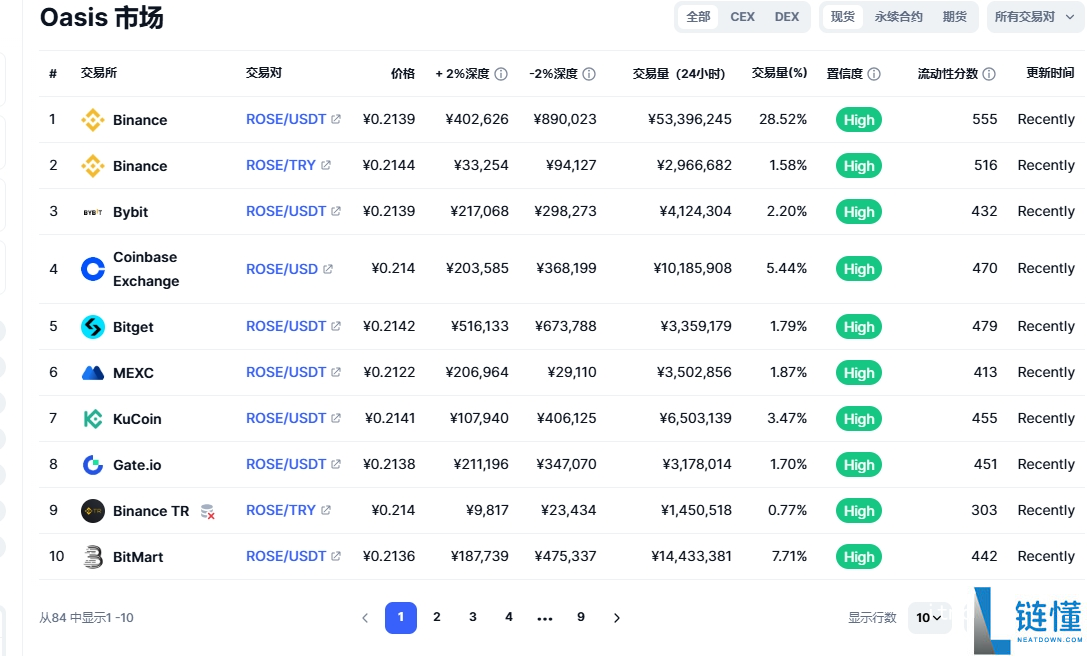Click the MEXC exchange logo

[x=93, y=373]
